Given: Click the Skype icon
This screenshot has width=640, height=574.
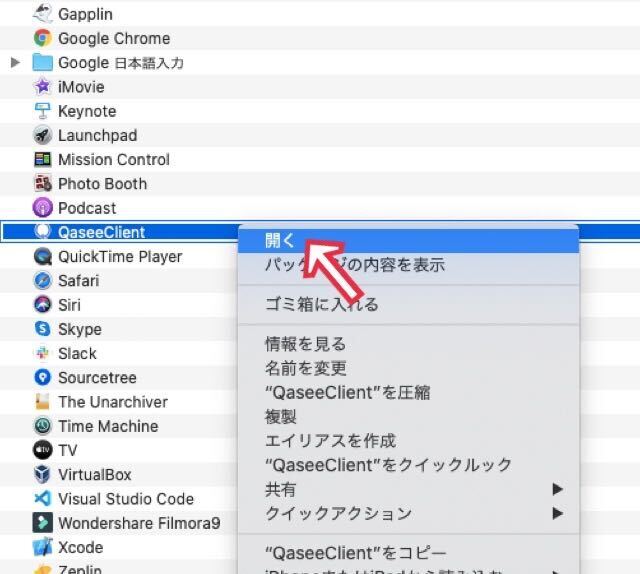Looking at the screenshot, I should pyautogui.click(x=42, y=329).
